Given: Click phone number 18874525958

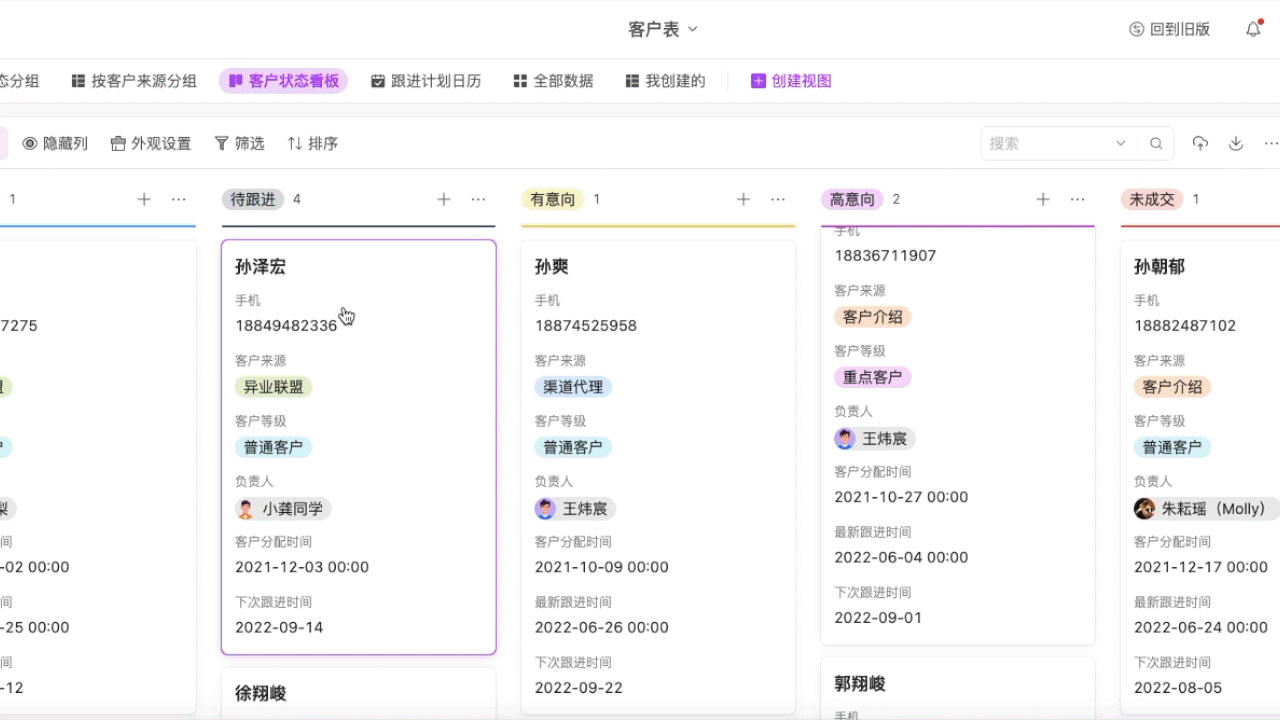Looking at the screenshot, I should pyautogui.click(x=586, y=326).
